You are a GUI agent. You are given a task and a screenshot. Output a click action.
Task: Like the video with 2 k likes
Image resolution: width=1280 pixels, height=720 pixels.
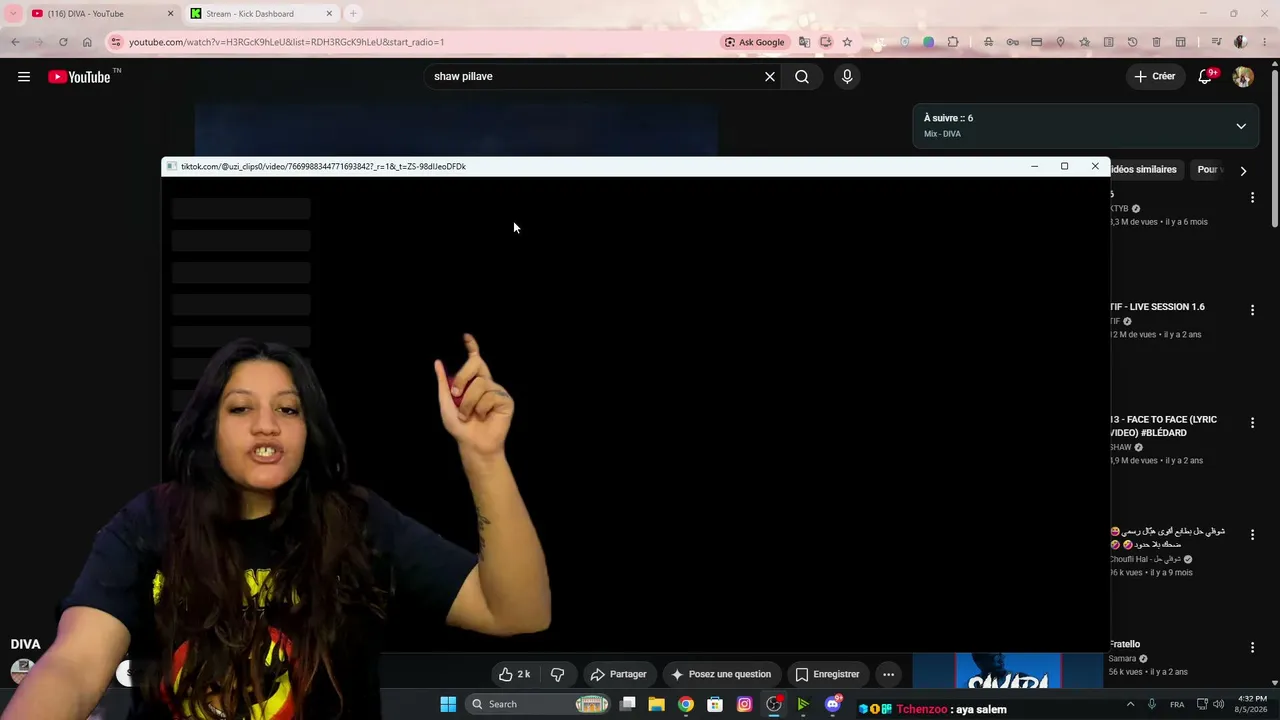[514, 674]
